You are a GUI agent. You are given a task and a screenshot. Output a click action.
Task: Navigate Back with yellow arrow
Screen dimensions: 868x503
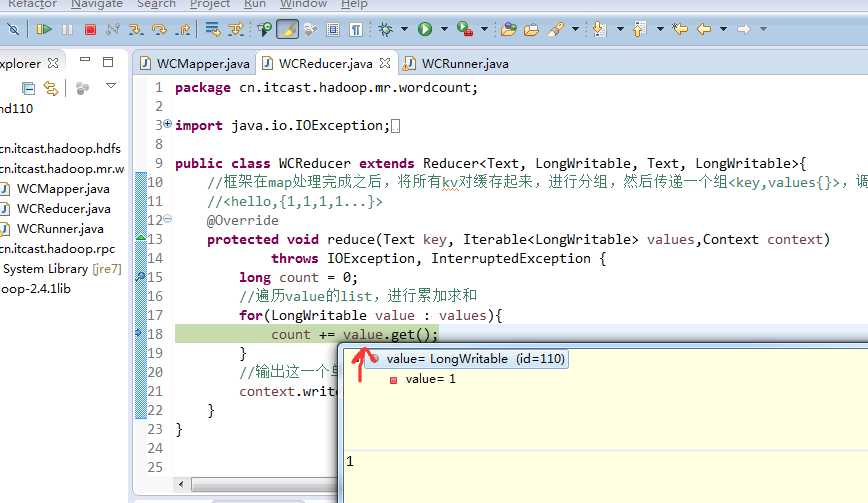[704, 29]
